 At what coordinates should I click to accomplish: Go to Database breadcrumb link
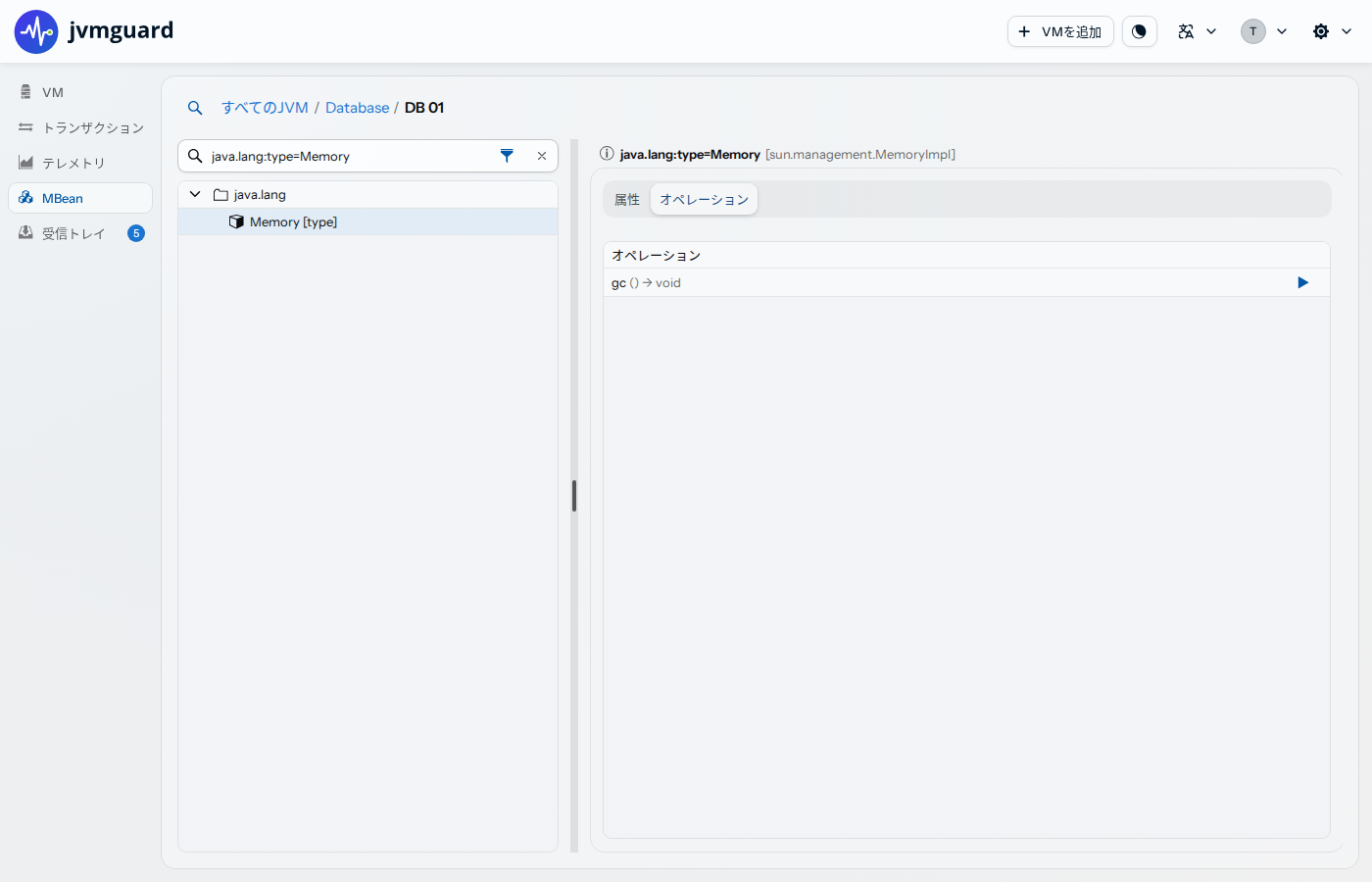point(357,108)
